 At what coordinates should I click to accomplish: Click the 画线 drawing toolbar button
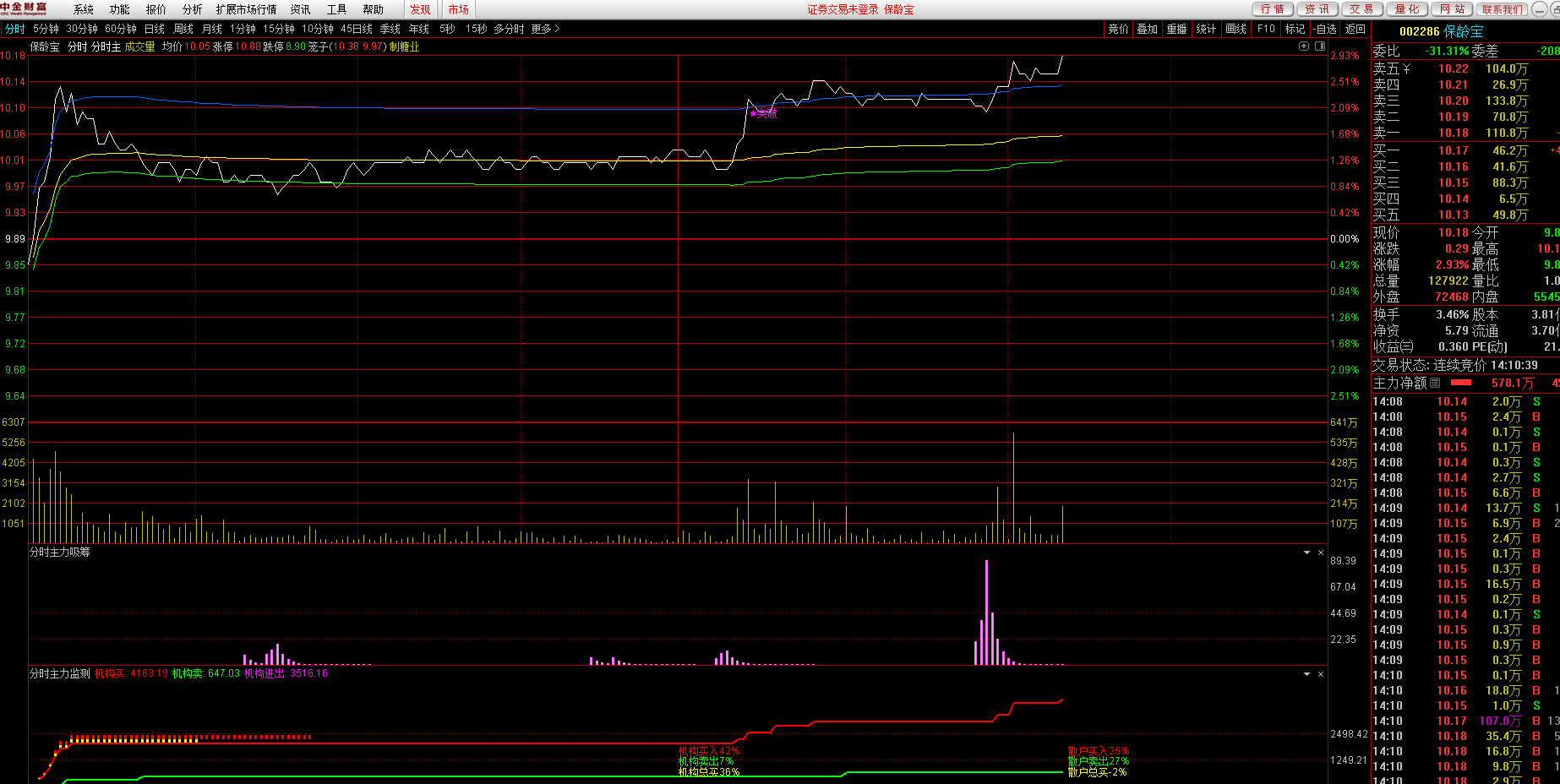[1236, 29]
